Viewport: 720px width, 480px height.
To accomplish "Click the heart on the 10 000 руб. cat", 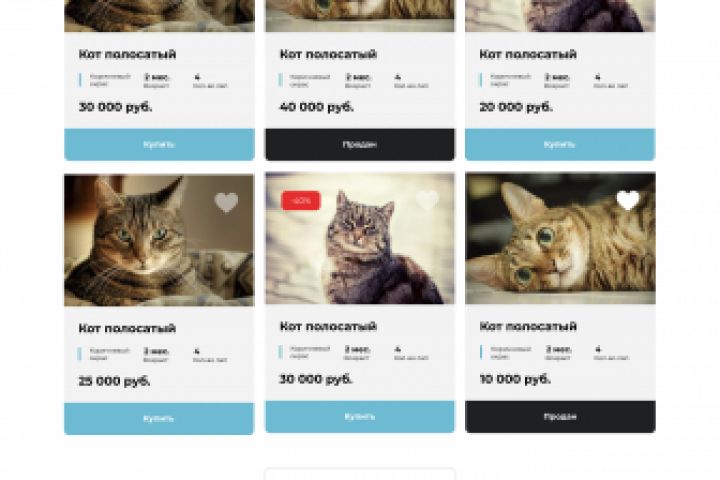I will (x=628, y=200).
